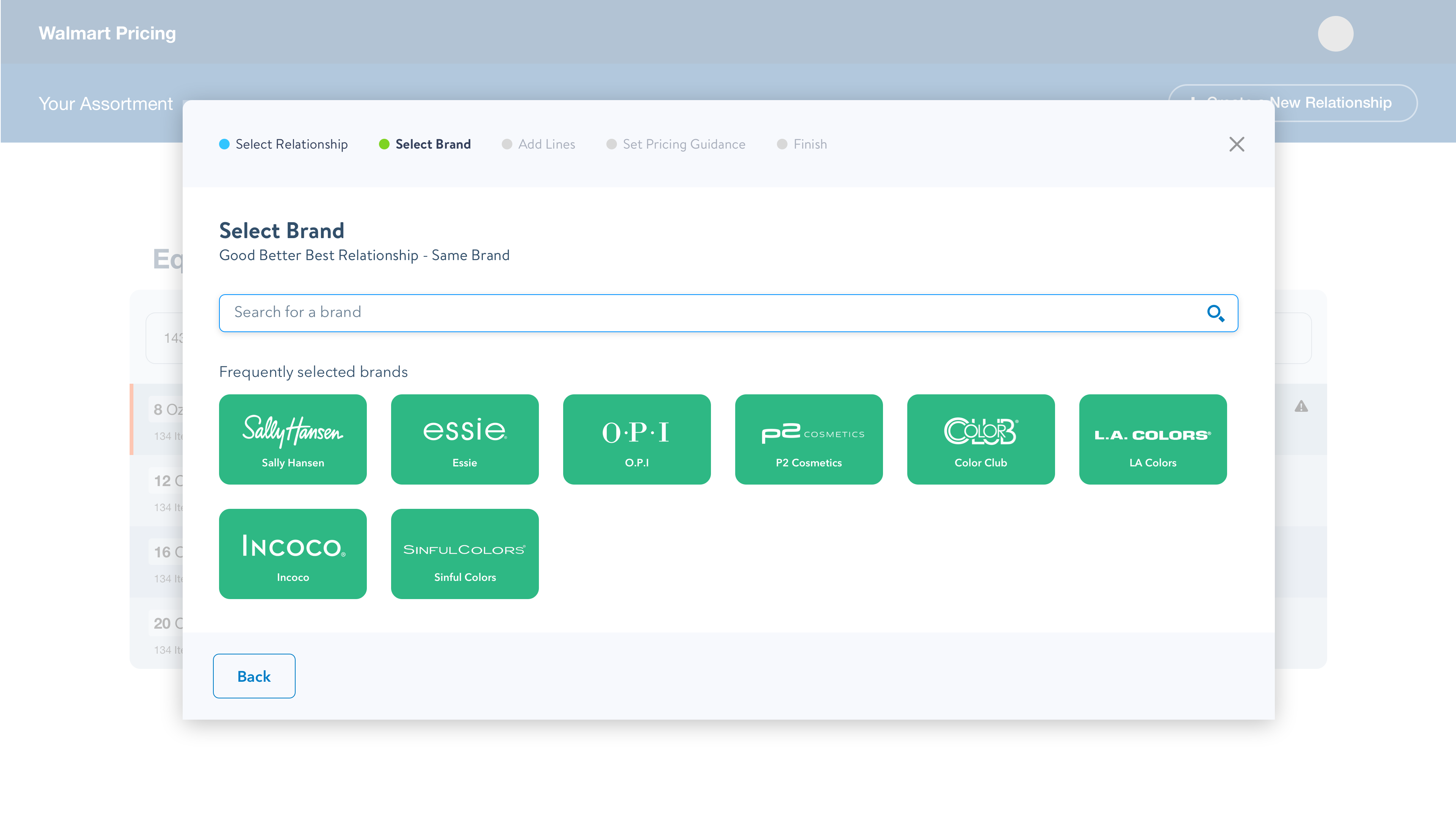Click Your Assortment heading
Image resolution: width=1456 pixels, height=819 pixels.
106,104
